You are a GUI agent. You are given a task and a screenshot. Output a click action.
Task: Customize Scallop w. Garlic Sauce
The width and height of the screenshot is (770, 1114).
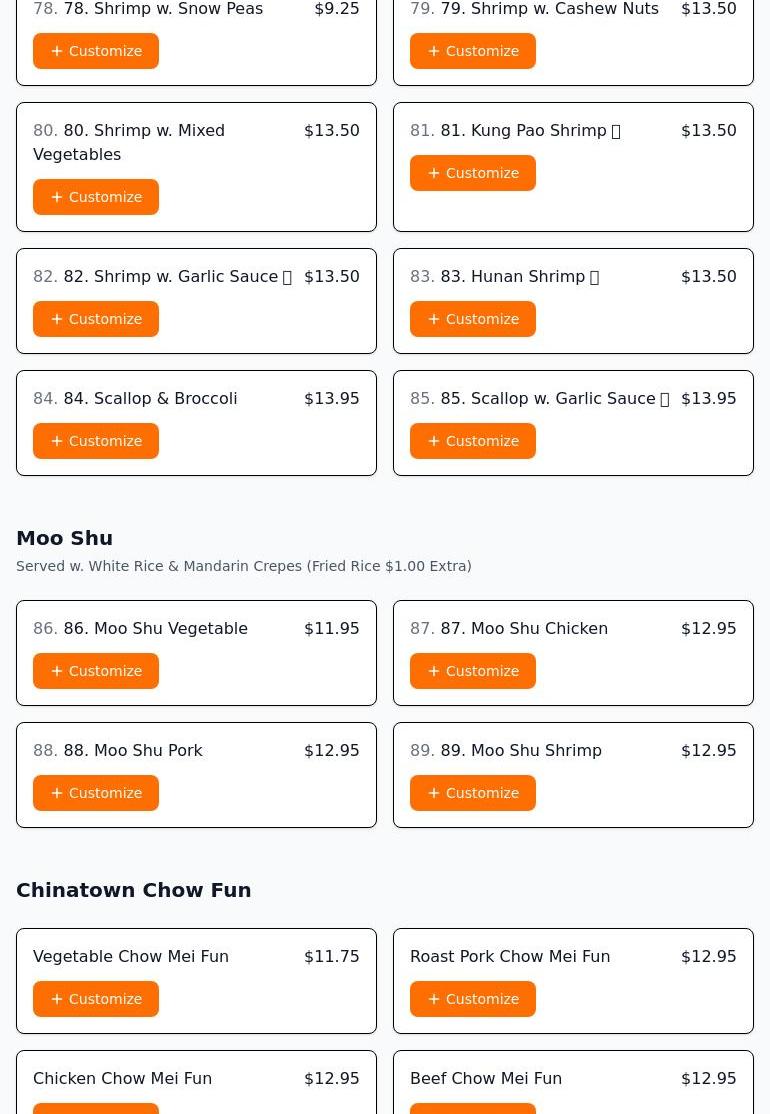(472, 441)
